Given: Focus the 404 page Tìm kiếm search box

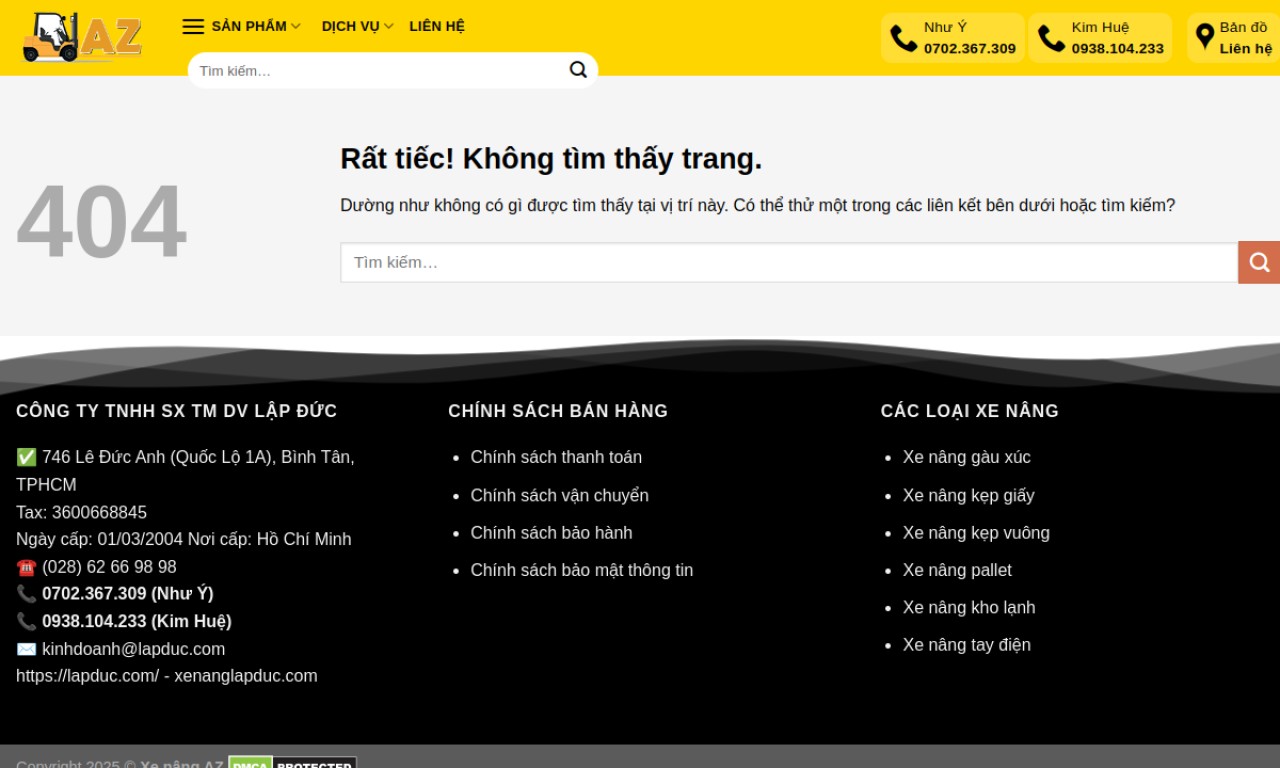Looking at the screenshot, I should point(789,262).
